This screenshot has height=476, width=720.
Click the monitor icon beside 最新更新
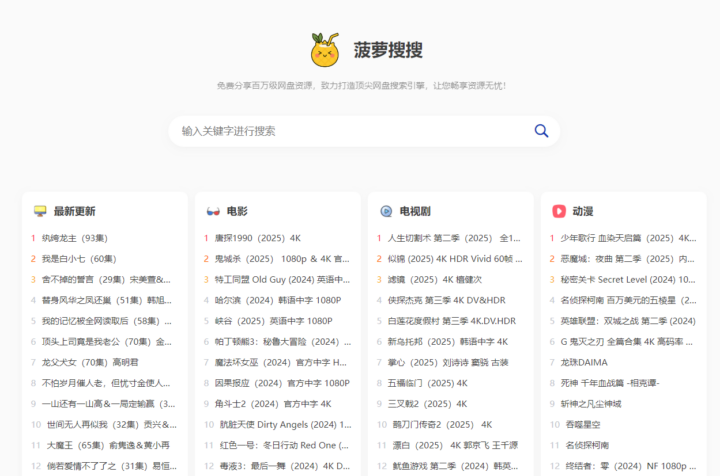coord(40,211)
